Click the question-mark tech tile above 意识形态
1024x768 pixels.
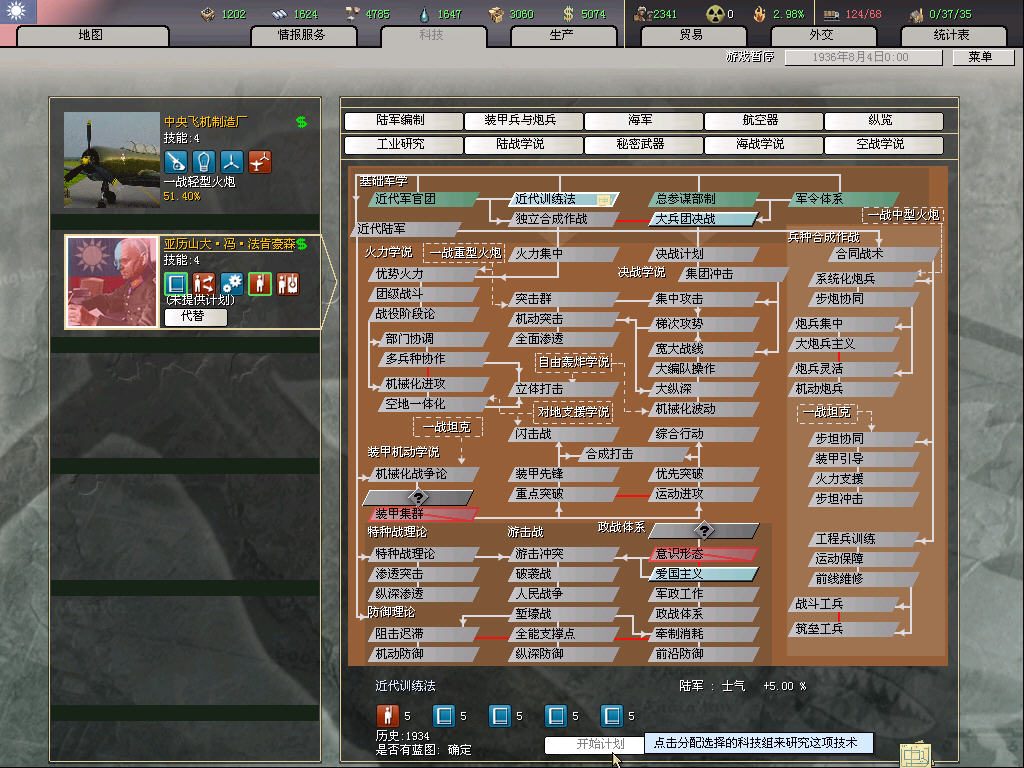coord(704,530)
